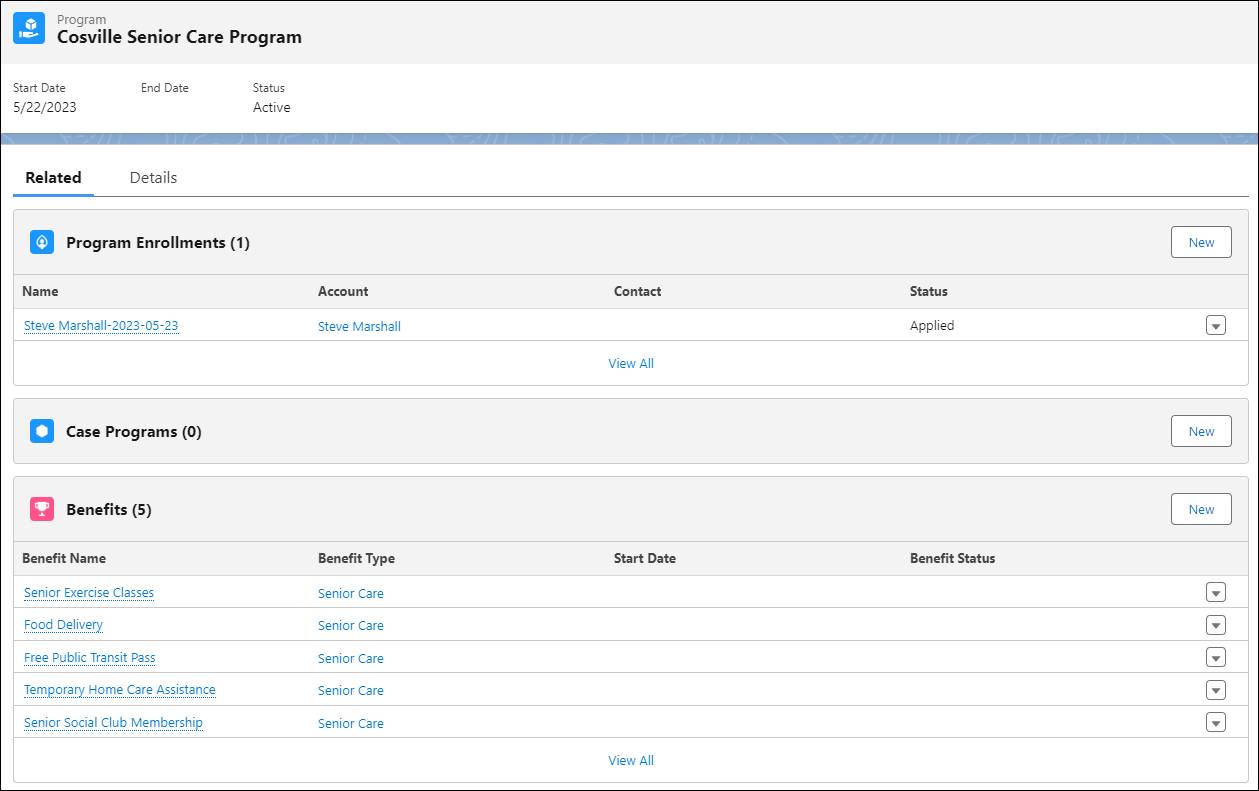1259x791 pixels.
Task: Click the Benefits (5) heading
Action: pos(109,509)
